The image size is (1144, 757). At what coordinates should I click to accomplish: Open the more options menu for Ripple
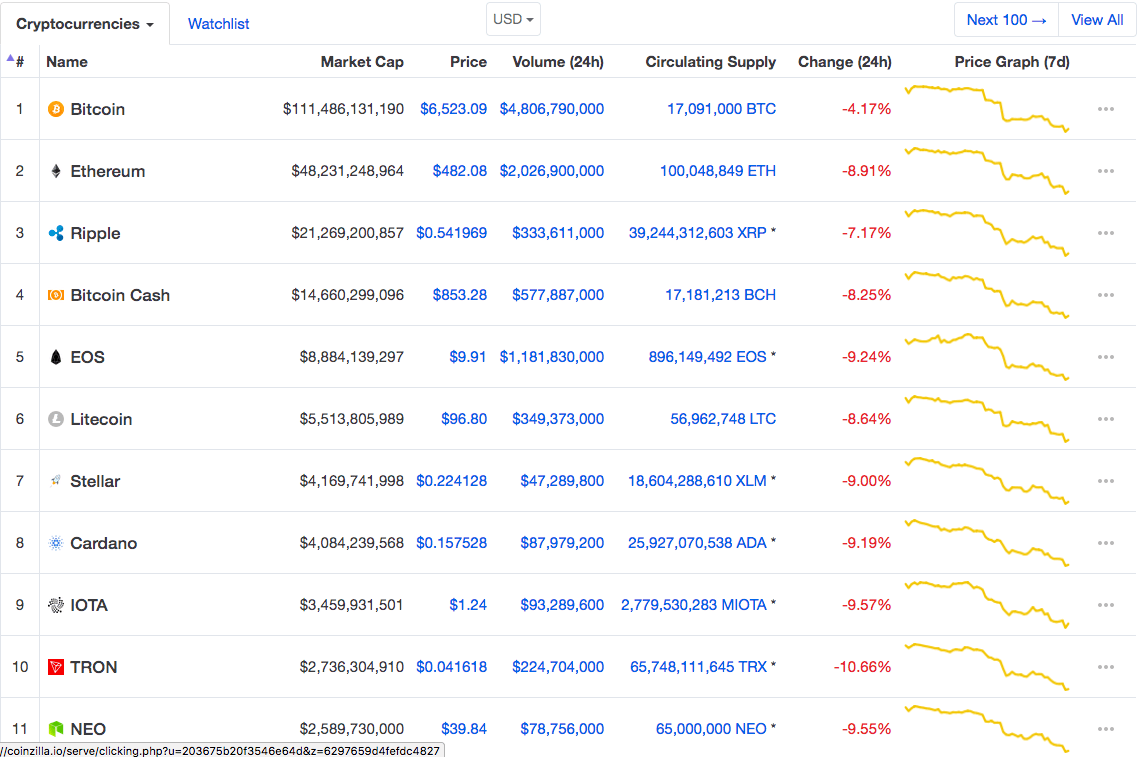[1105, 233]
